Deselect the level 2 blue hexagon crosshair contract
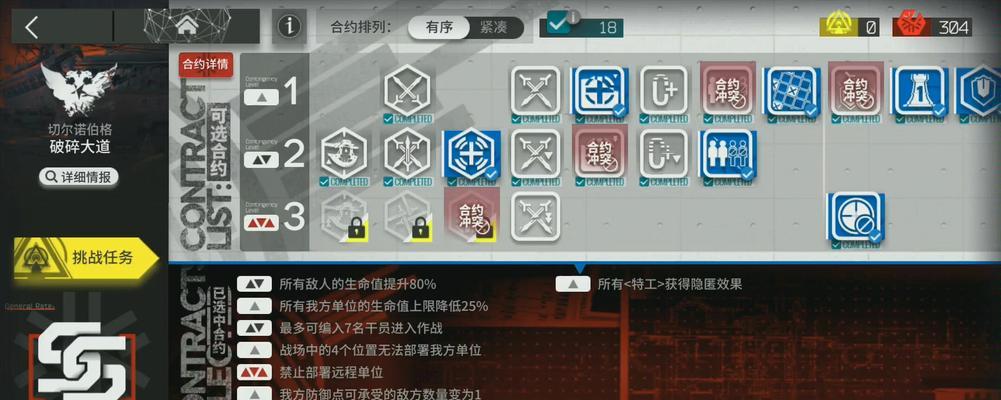 472,154
